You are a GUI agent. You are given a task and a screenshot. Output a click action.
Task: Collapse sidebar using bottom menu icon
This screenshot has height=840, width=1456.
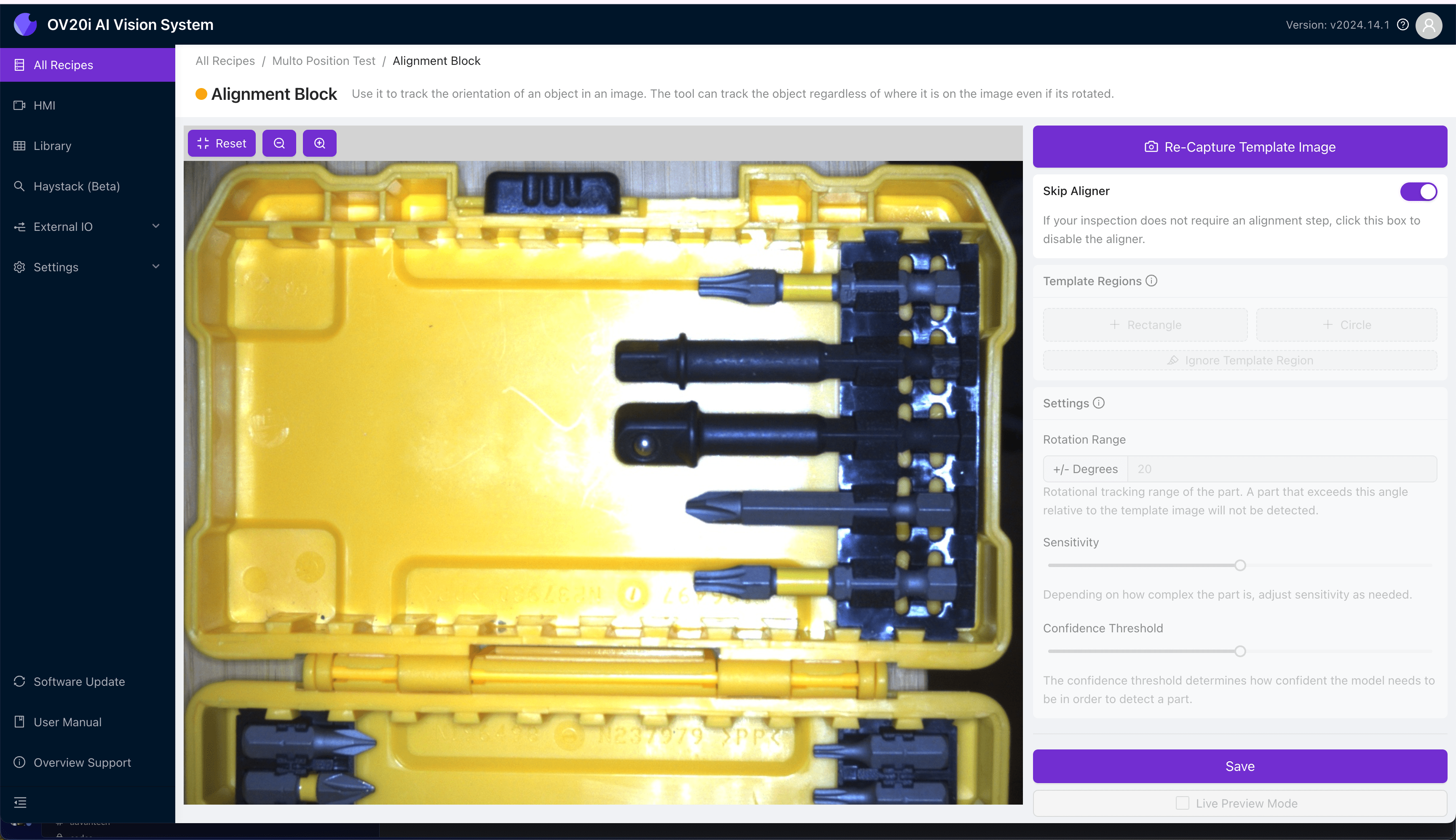[x=20, y=802]
